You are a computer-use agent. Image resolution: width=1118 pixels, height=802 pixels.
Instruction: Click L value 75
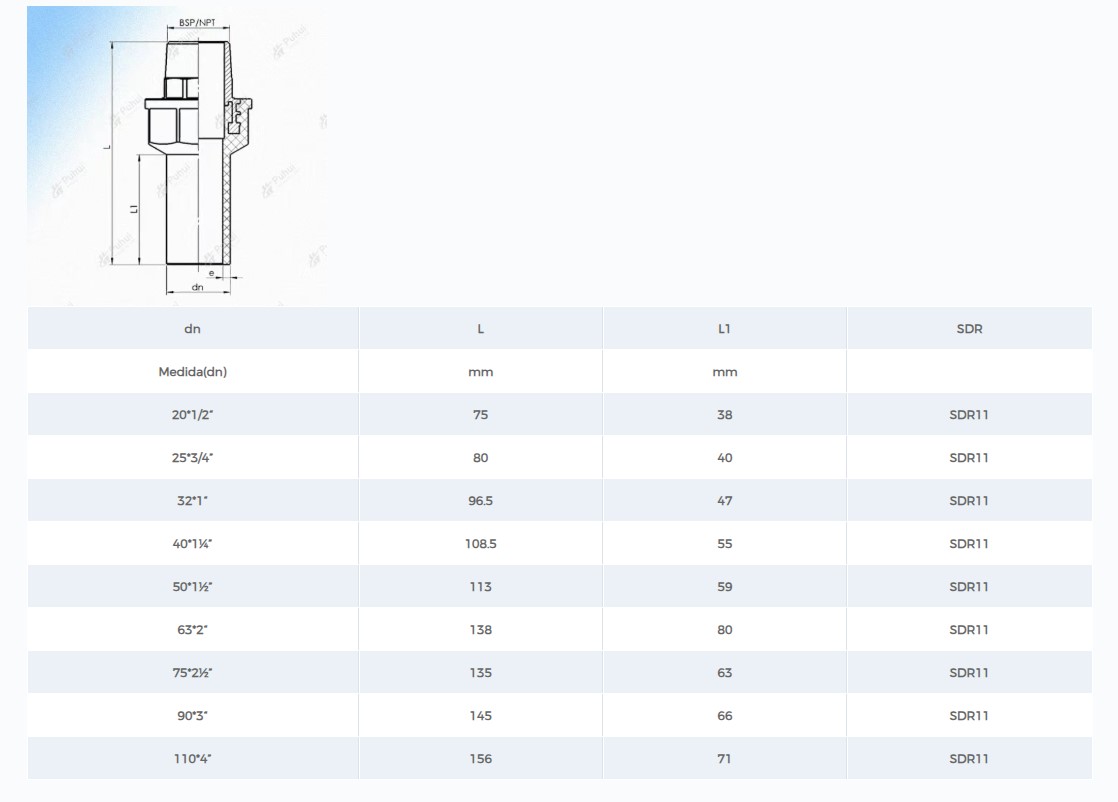coord(481,415)
